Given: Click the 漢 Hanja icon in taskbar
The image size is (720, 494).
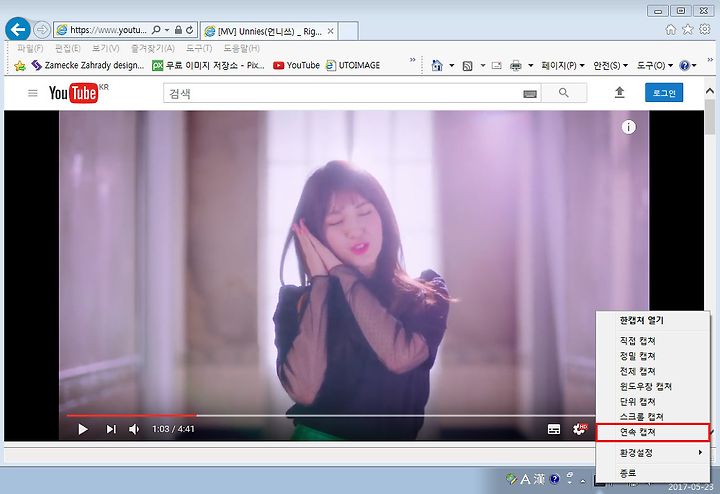Looking at the screenshot, I should coord(540,479).
